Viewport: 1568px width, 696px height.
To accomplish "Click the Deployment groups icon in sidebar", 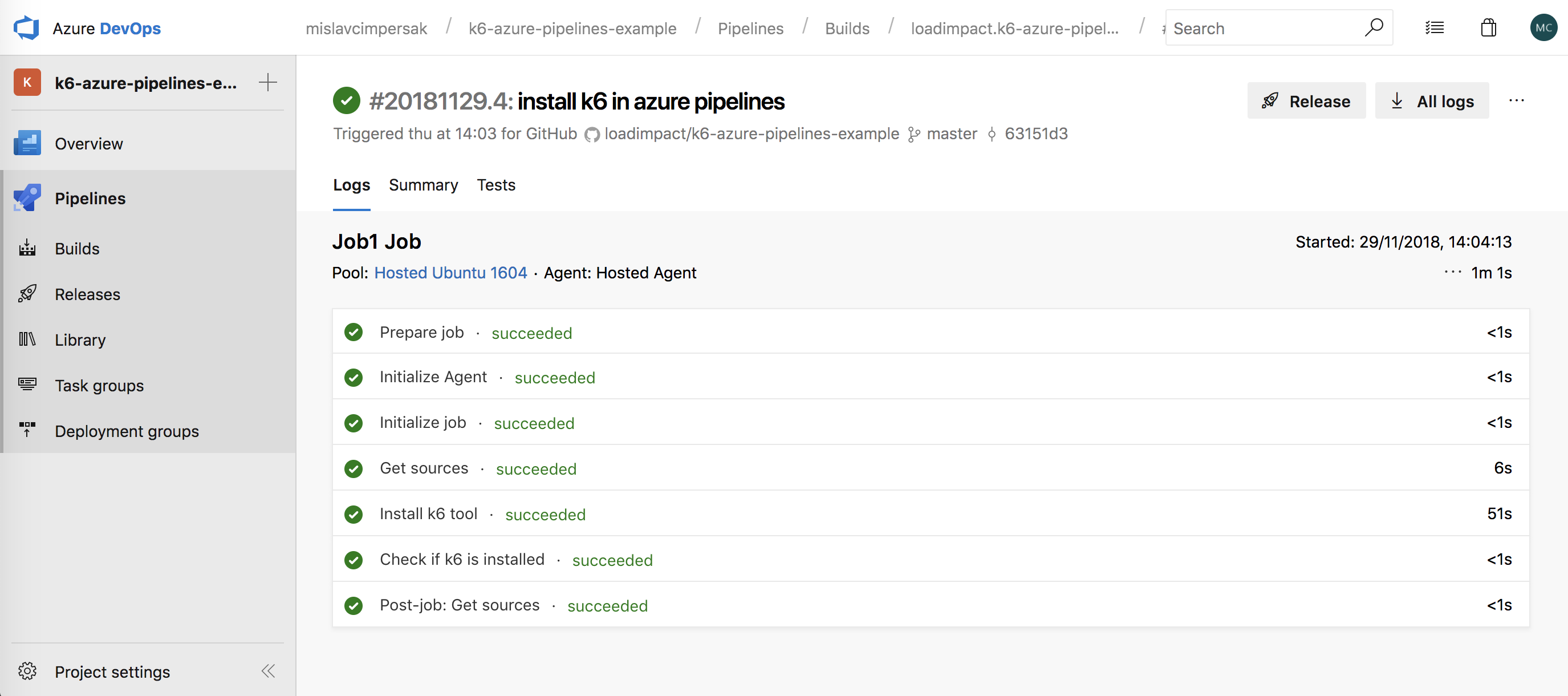I will tap(28, 431).
